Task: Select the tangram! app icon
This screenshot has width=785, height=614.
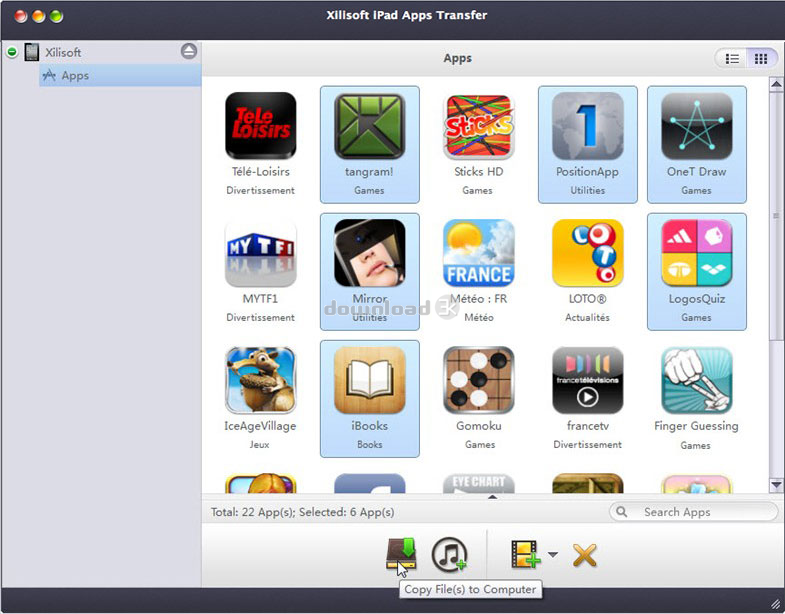Action: (x=369, y=127)
